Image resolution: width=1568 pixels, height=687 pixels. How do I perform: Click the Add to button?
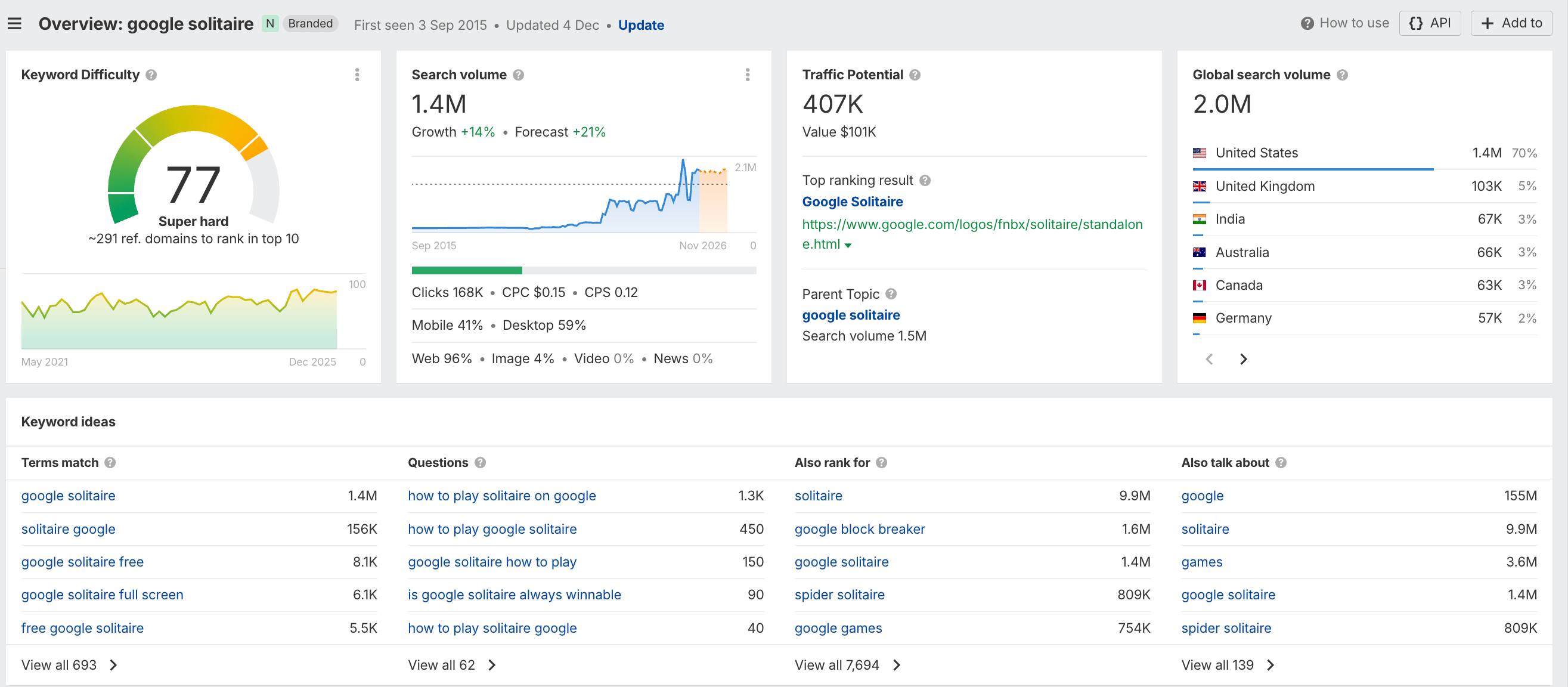pos(1511,23)
